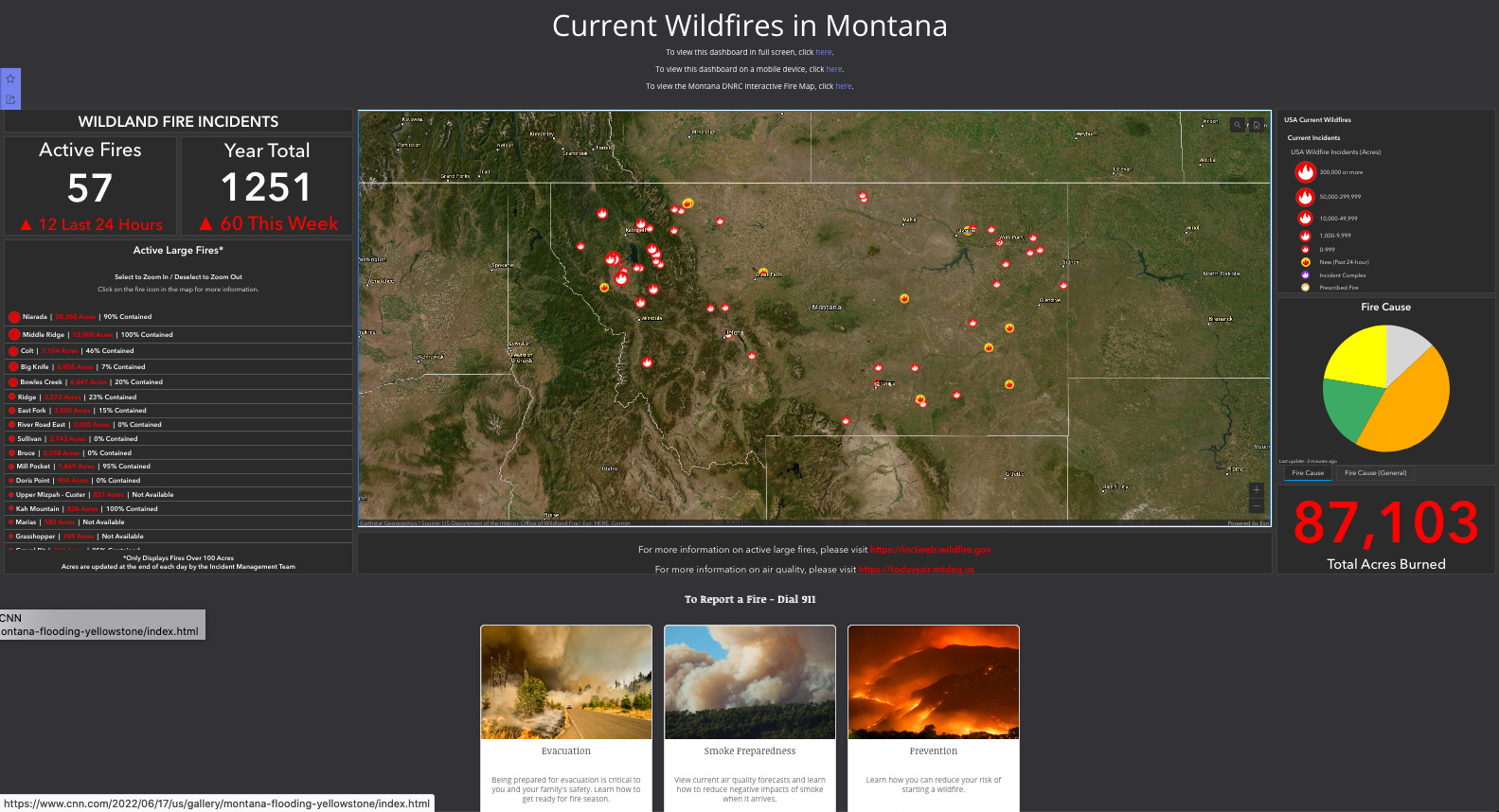1499x812 pixels.
Task: Click the Prescribed Fire legend icon
Action: coord(1305,287)
